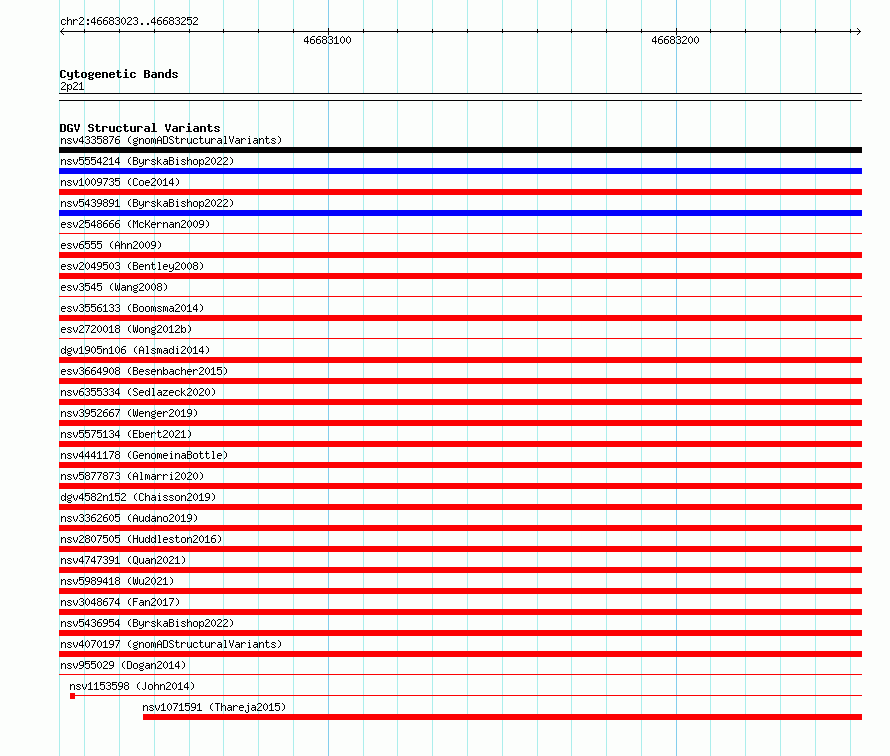This screenshot has height=756, width=890.
Task: Select dgv4582n152 Chaisson2019 label
Action: tap(138, 497)
